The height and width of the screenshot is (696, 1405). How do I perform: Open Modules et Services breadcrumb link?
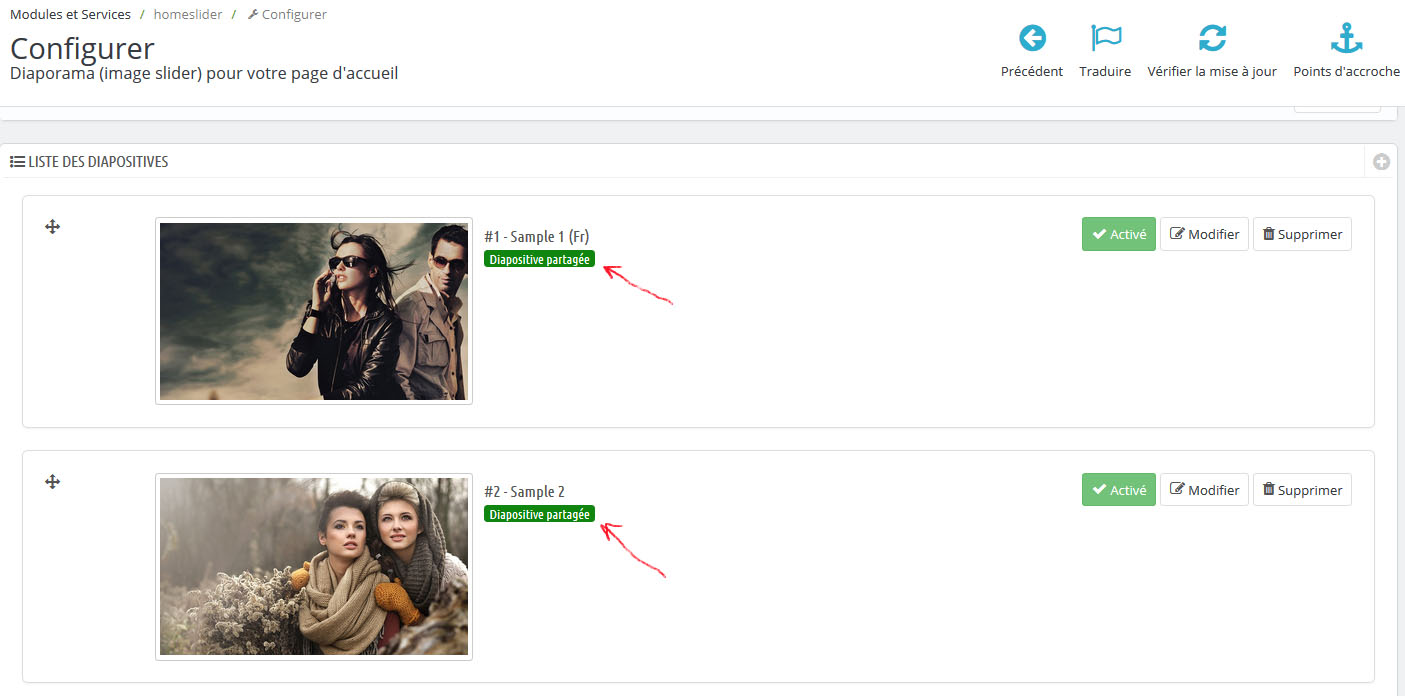tap(70, 14)
